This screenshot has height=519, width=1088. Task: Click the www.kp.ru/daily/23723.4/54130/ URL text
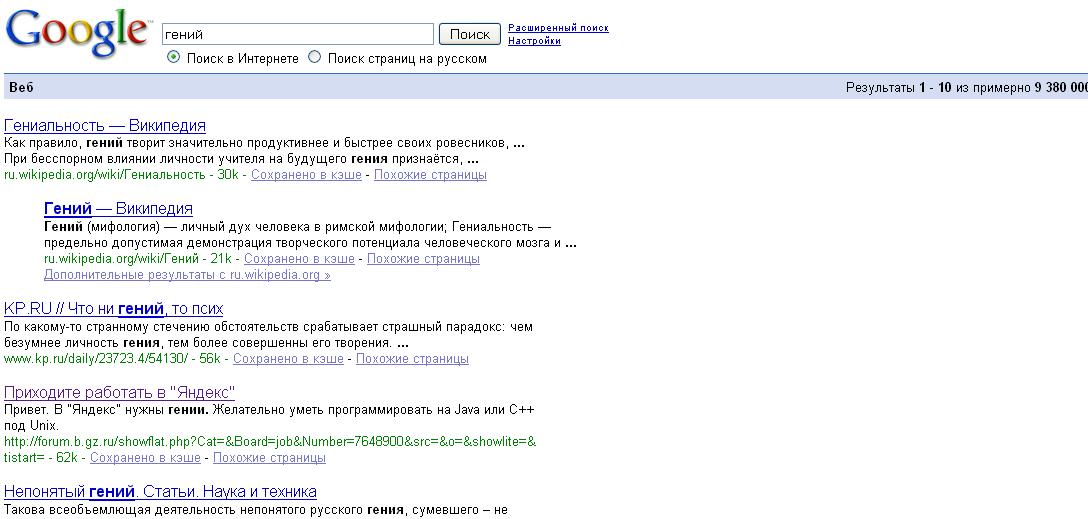[96, 359]
